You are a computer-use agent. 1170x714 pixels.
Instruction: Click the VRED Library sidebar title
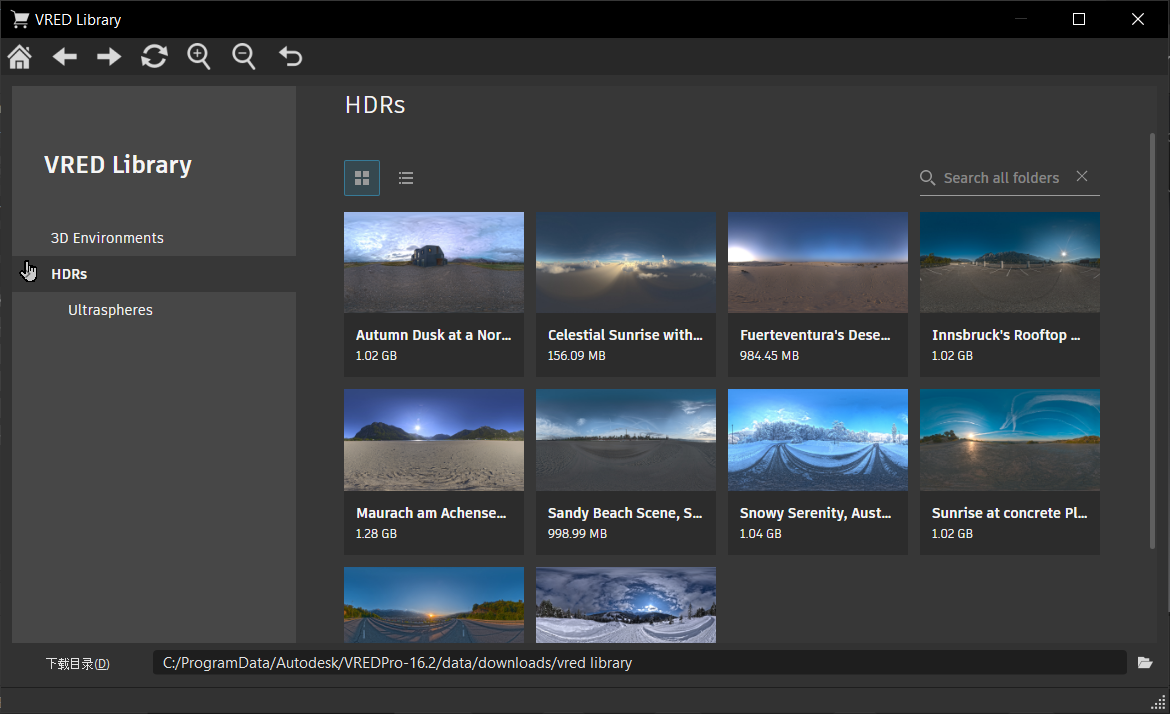point(118,165)
